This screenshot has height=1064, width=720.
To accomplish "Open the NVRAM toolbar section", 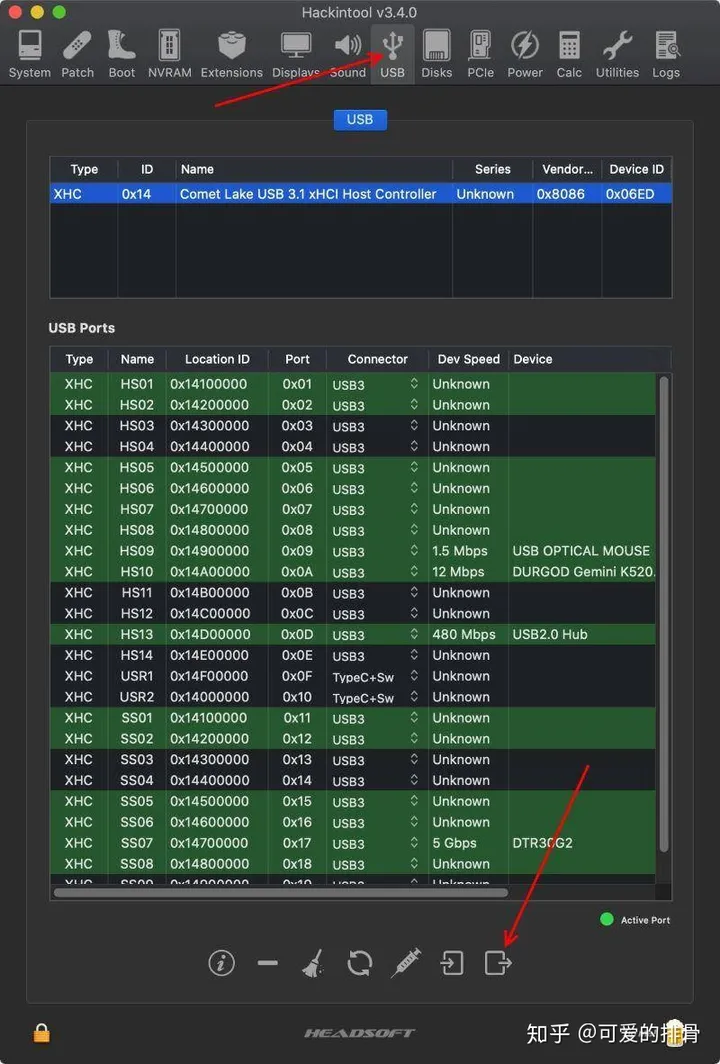I will [x=169, y=55].
